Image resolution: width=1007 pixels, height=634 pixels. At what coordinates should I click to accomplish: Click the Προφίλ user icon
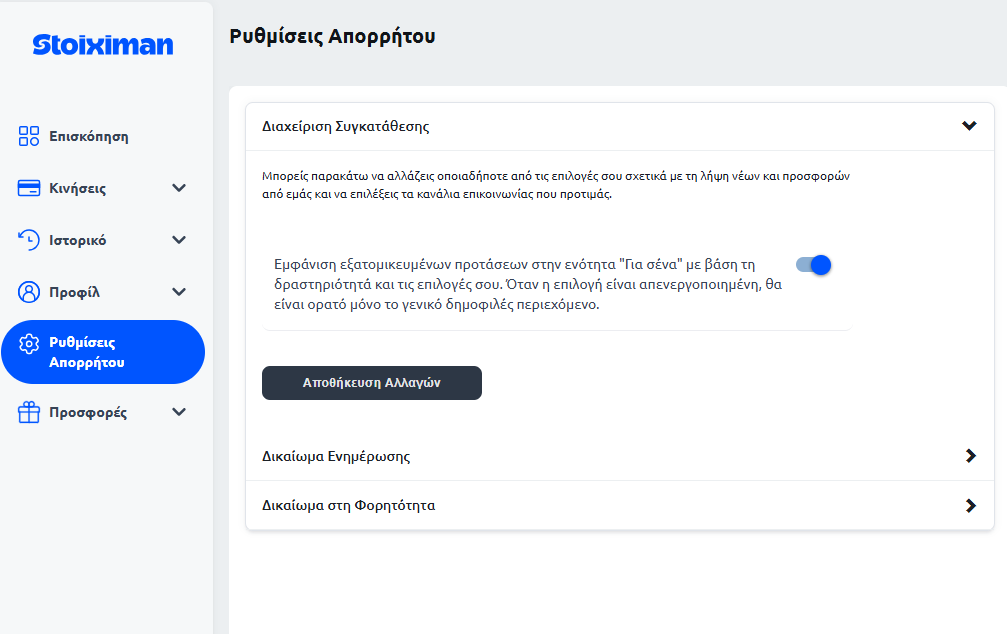[x=29, y=292]
